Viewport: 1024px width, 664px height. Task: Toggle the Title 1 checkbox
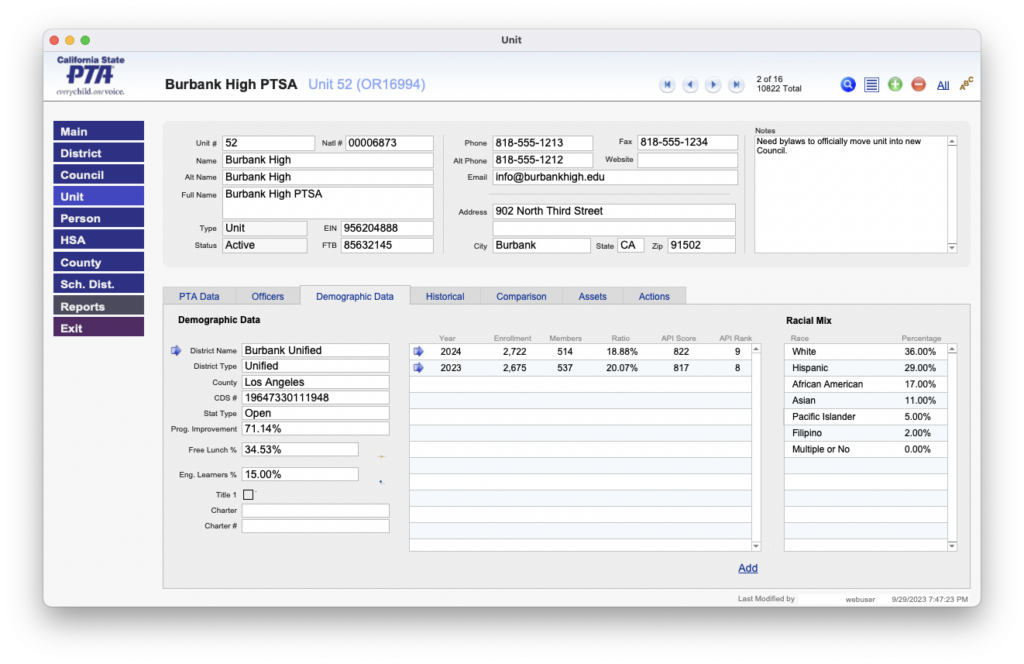248,494
